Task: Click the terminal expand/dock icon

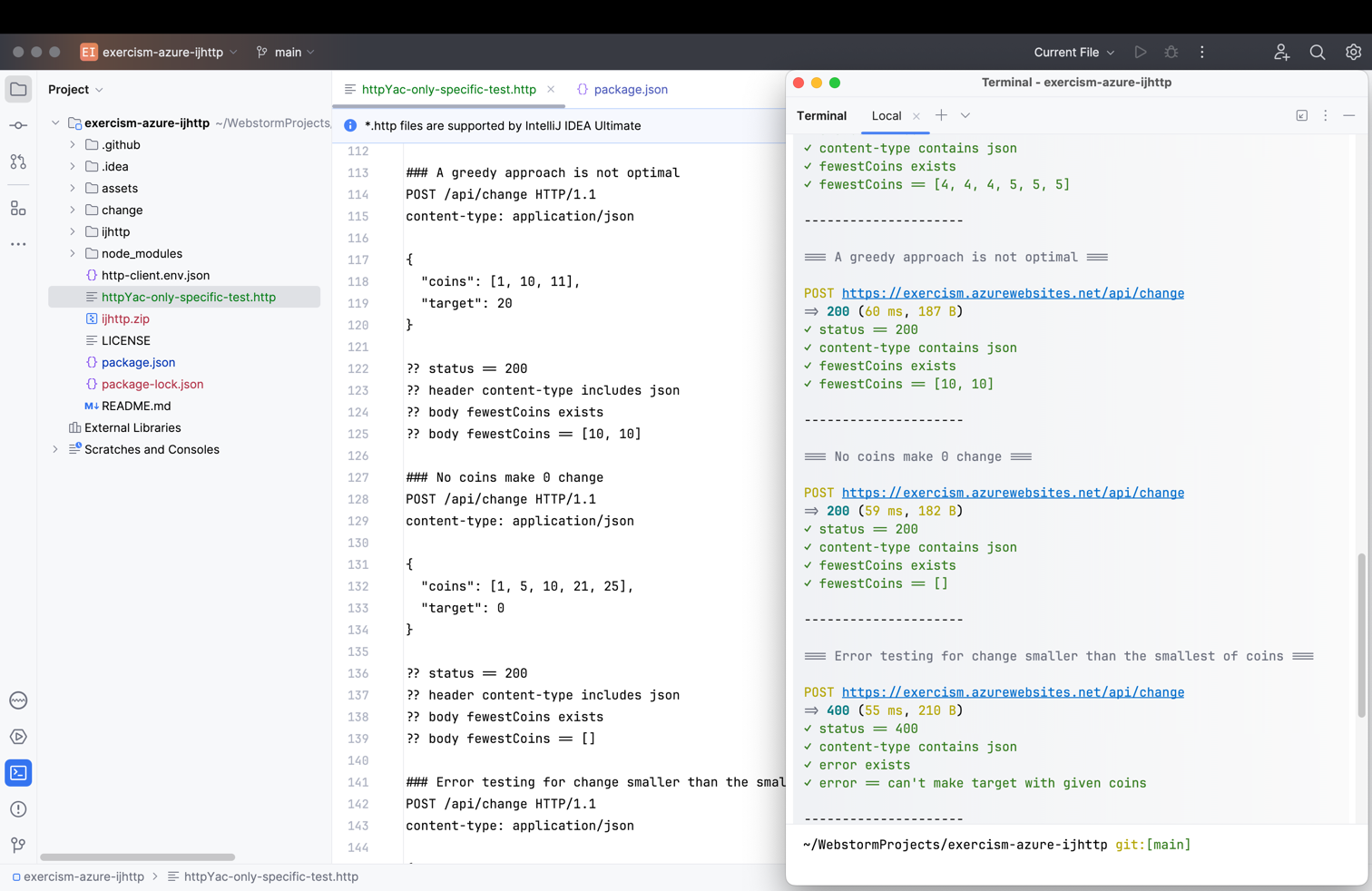Action: tap(1302, 115)
